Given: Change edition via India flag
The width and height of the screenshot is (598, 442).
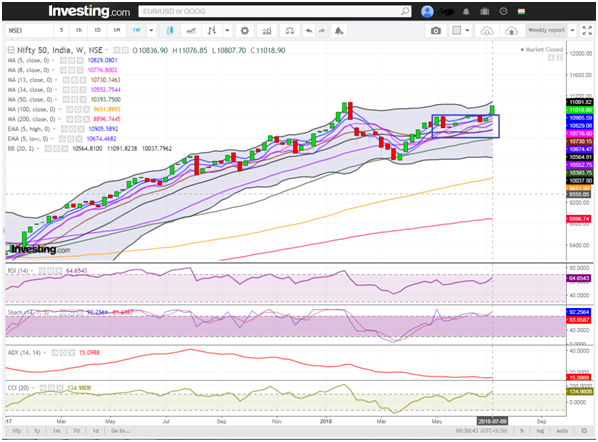Looking at the screenshot, I should 521,11.
